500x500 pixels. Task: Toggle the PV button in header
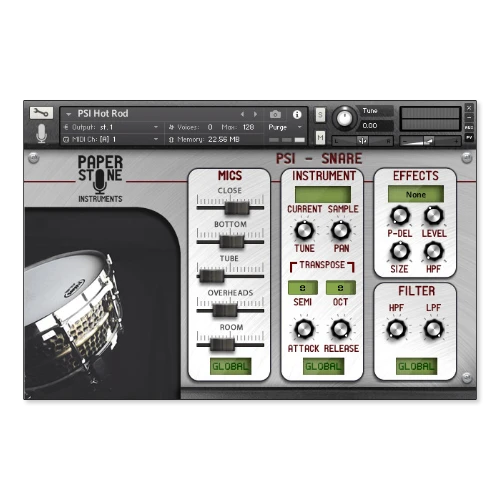coord(469,137)
